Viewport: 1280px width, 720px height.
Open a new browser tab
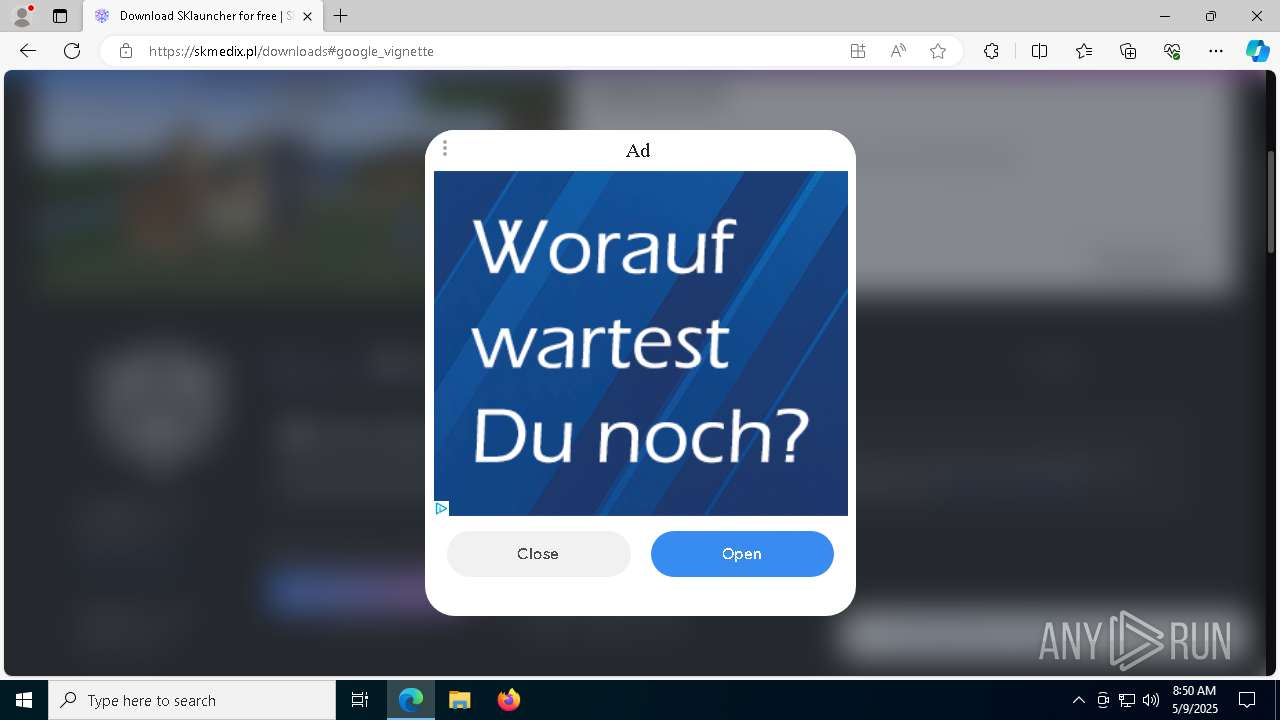click(341, 16)
